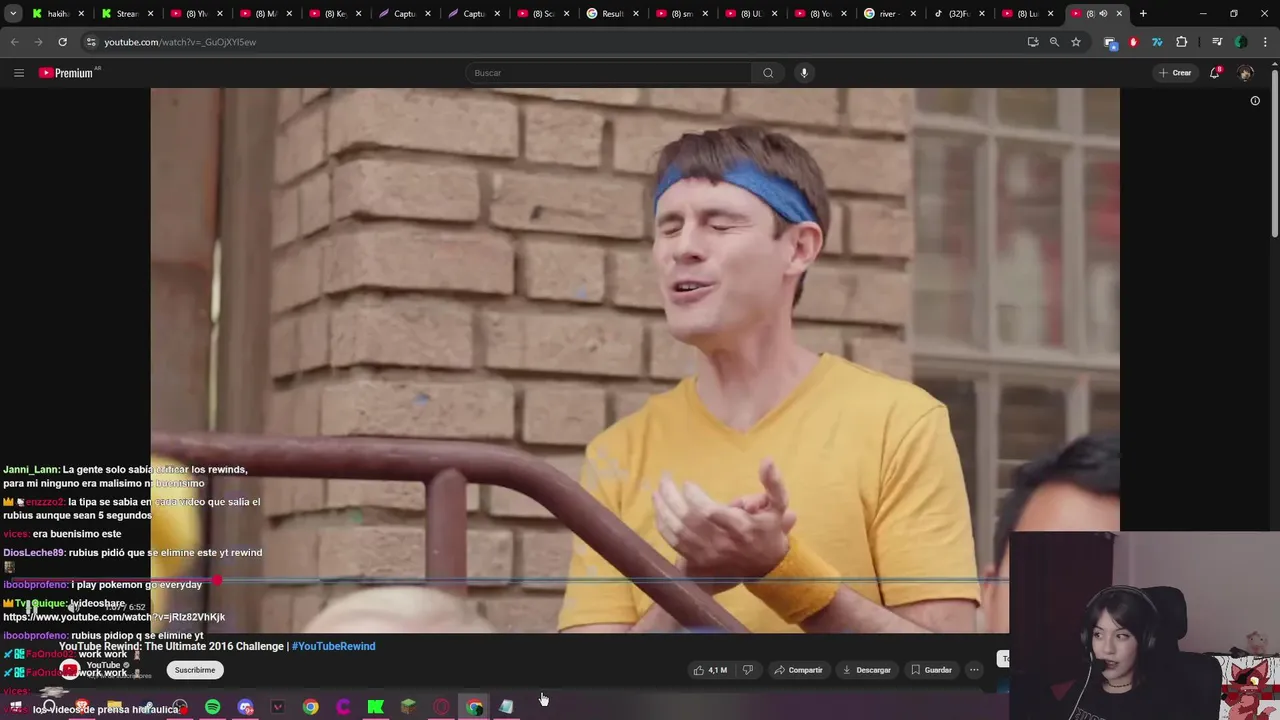Bookmark this page with star icon
The width and height of the screenshot is (1280, 720).
[1076, 42]
